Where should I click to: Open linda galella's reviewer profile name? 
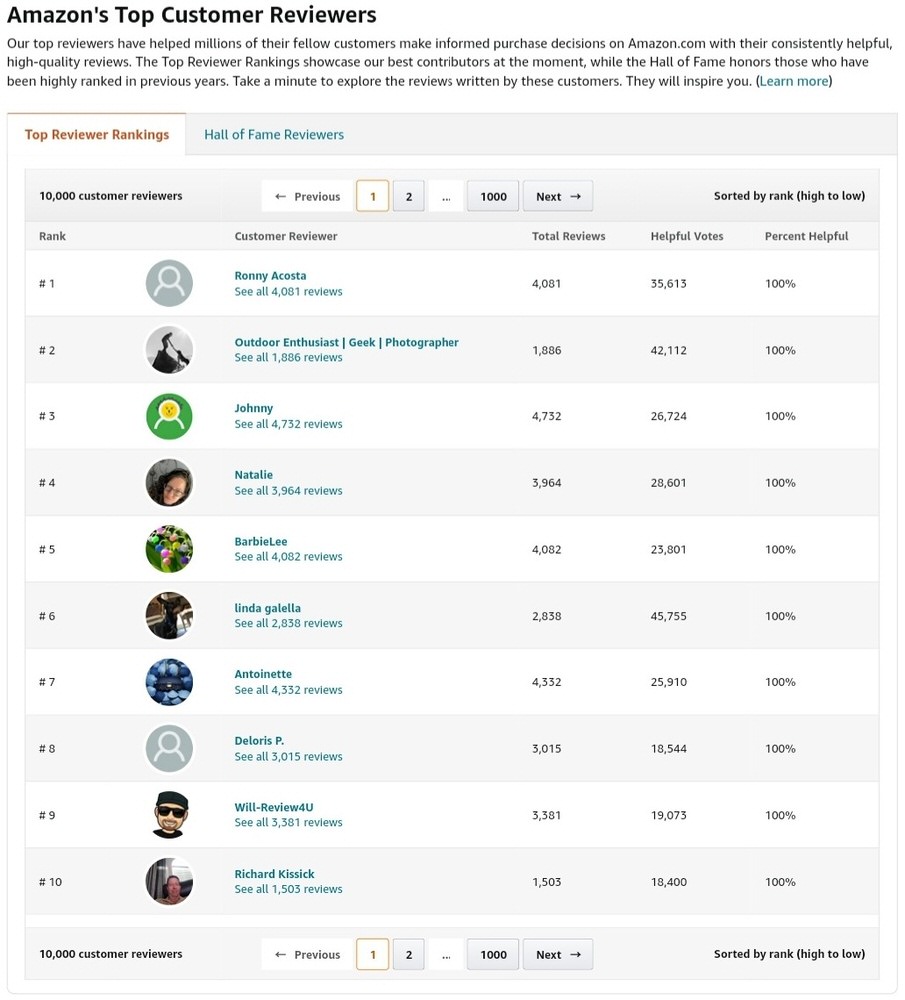coord(267,608)
